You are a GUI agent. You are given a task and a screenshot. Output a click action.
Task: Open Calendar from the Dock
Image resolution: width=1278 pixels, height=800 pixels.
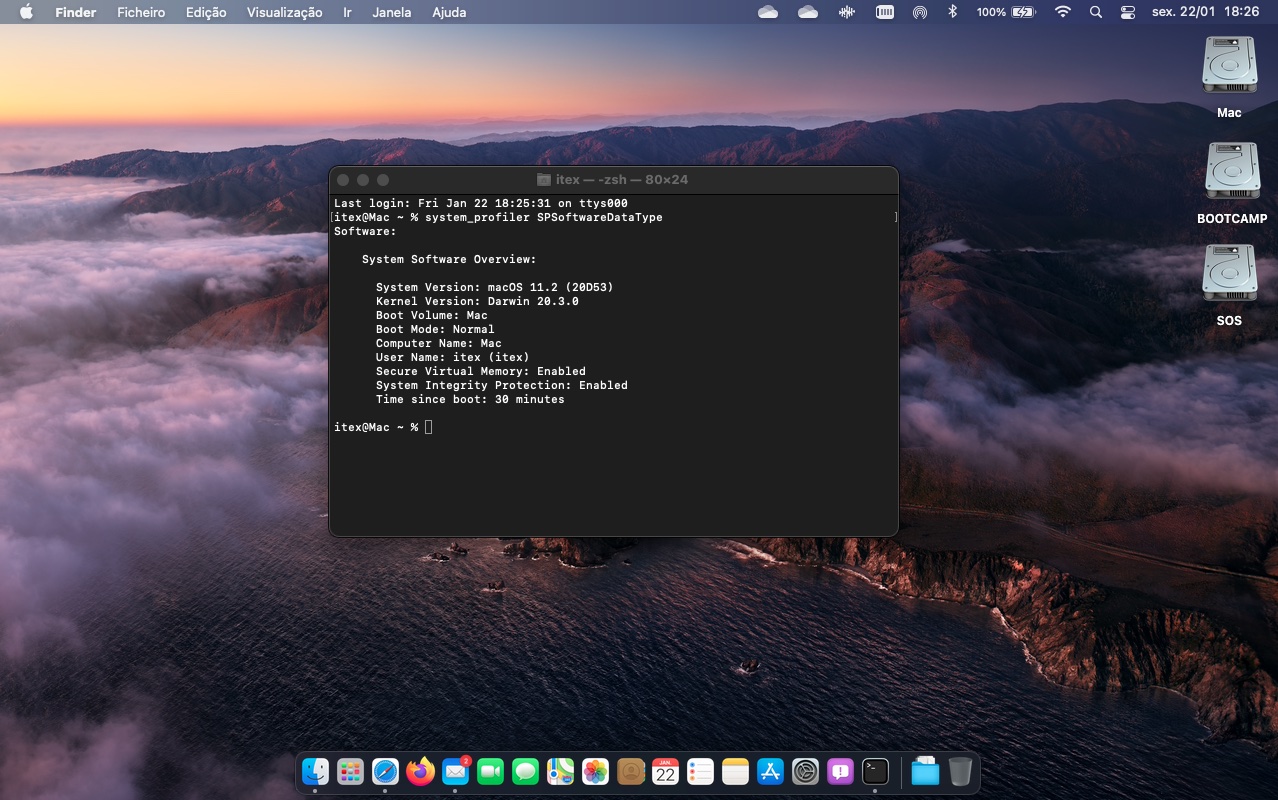665,772
